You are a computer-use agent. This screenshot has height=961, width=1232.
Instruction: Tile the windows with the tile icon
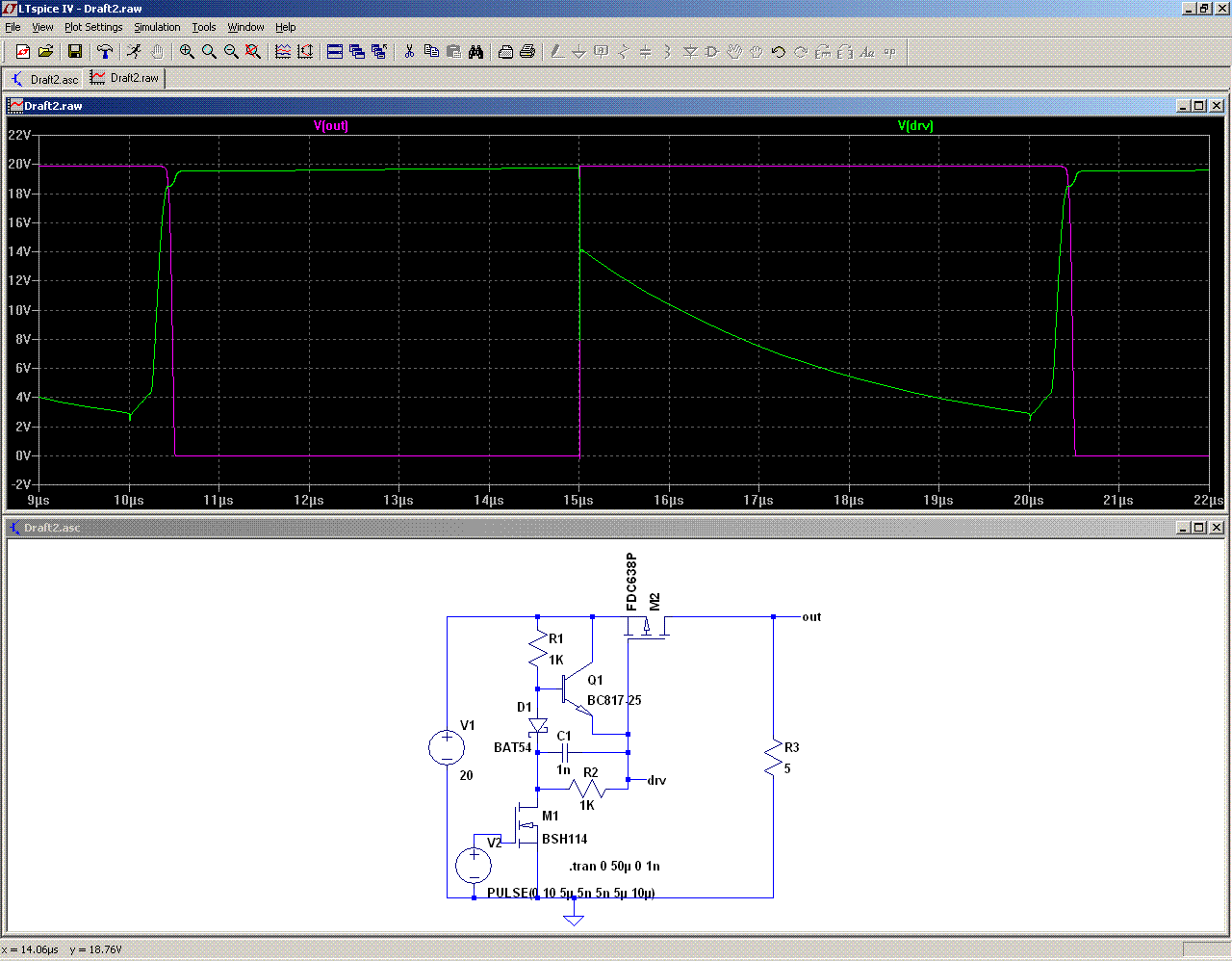coord(335,52)
